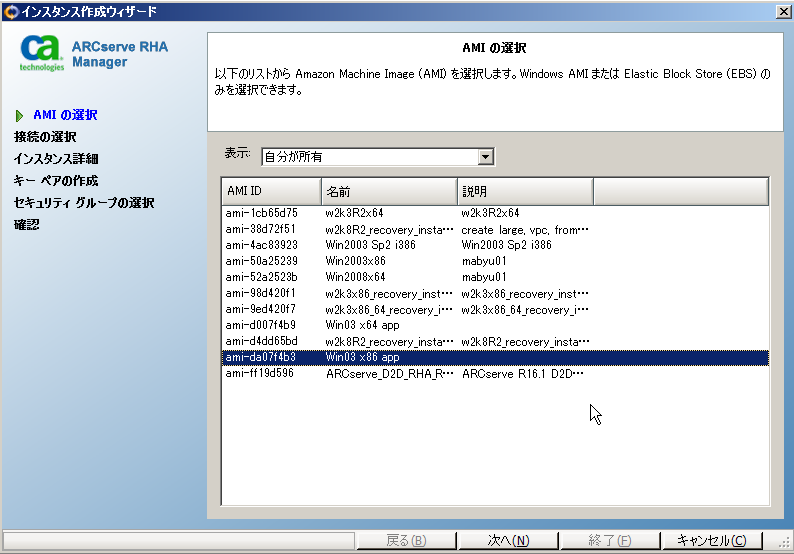The width and height of the screenshot is (794, 554).
Task: Click the 次へ(N) button
Action: click(x=508, y=540)
